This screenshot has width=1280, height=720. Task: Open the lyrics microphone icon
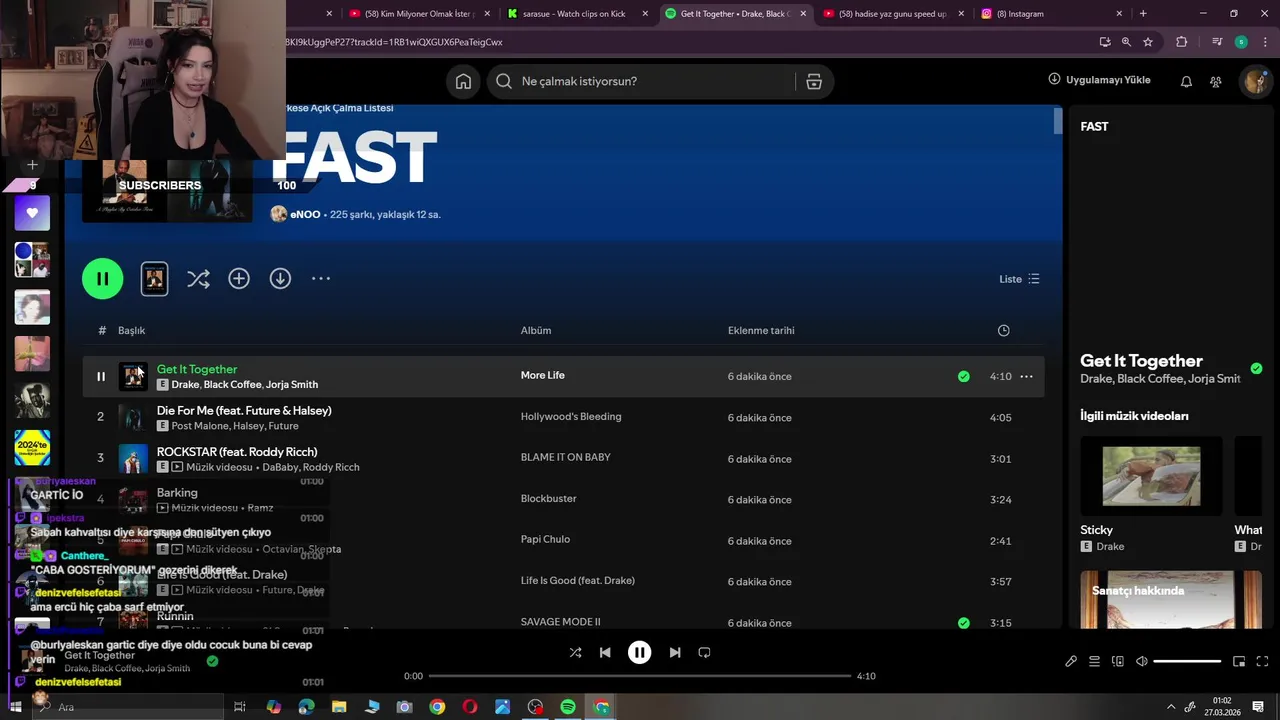coord(1071,662)
